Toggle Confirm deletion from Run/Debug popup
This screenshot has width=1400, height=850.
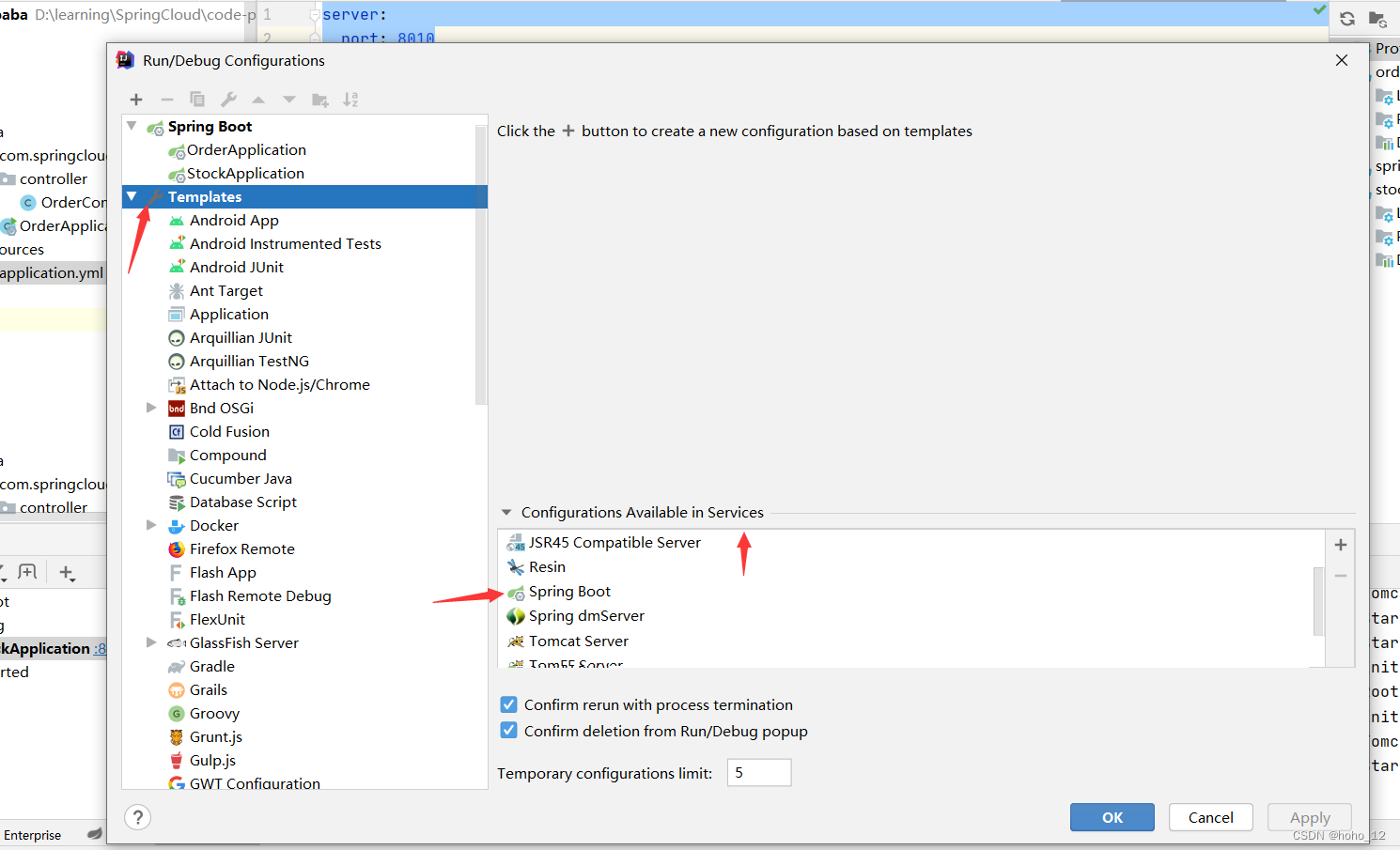click(x=508, y=731)
